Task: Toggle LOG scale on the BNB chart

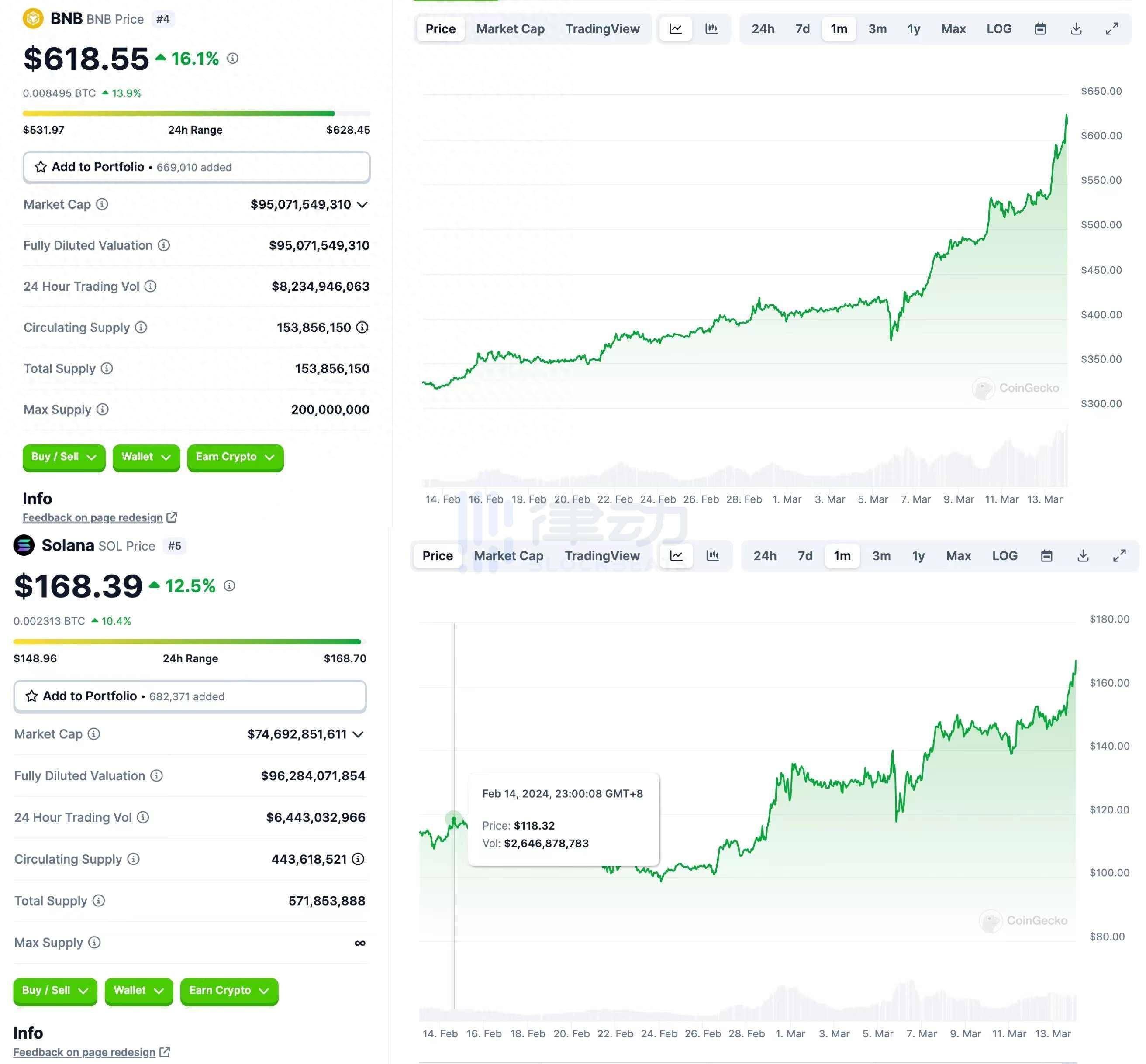Action: coord(998,29)
